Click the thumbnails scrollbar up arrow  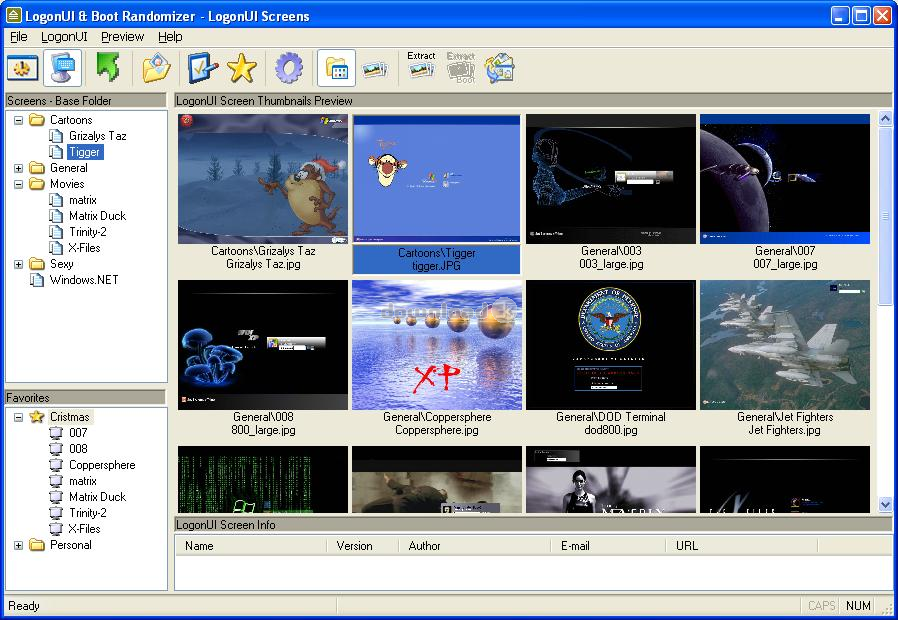(x=885, y=119)
